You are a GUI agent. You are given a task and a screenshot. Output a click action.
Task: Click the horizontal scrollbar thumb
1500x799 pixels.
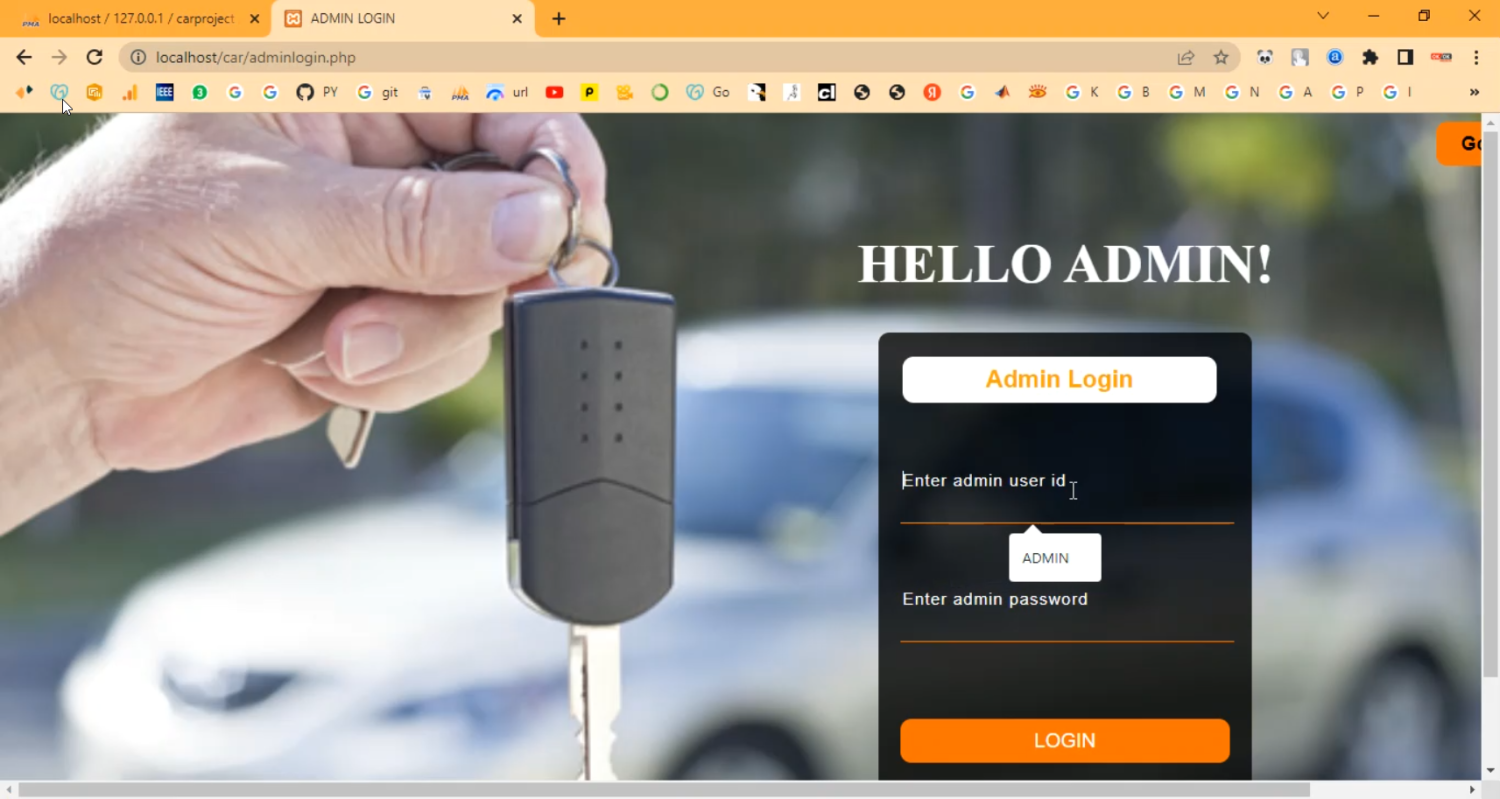(664, 790)
